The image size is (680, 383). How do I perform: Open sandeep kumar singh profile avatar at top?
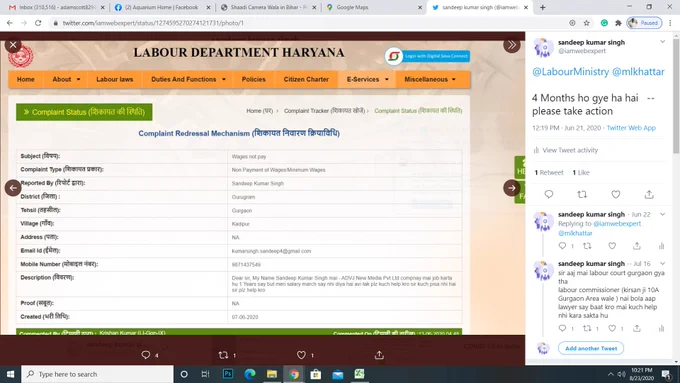point(543,47)
